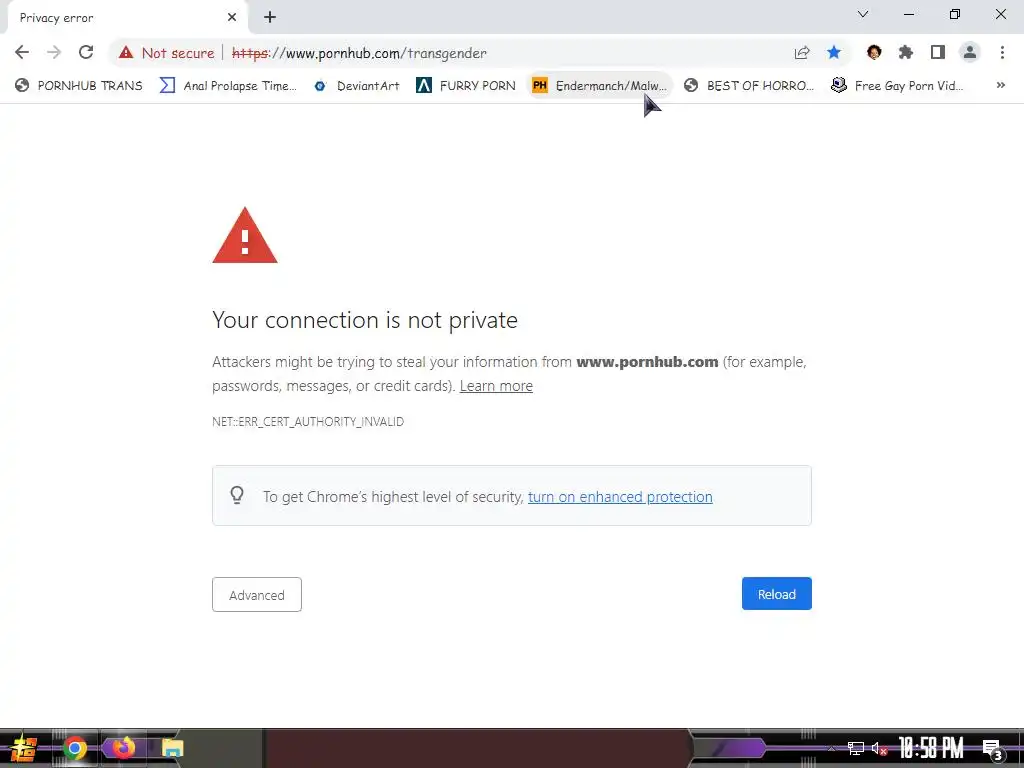Show hidden system tray icons
This screenshot has width=1024, height=768.
click(831, 748)
